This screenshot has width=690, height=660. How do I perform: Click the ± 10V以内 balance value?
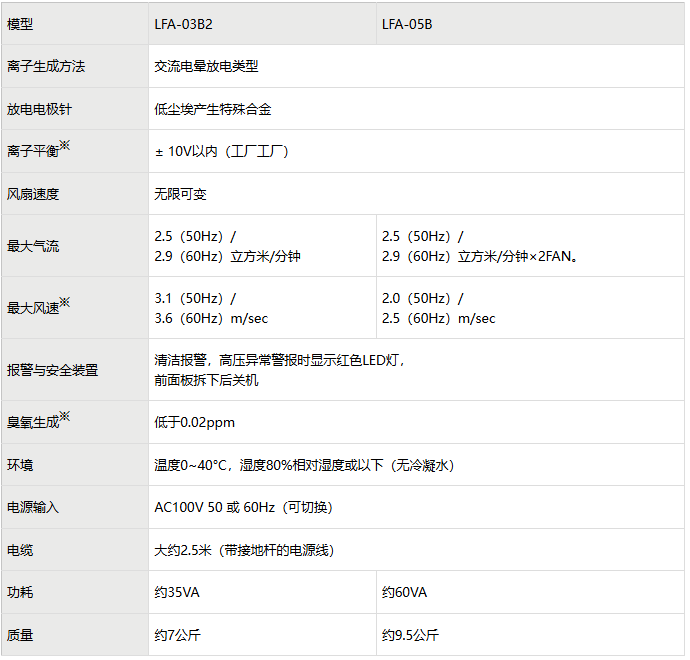coord(221,152)
